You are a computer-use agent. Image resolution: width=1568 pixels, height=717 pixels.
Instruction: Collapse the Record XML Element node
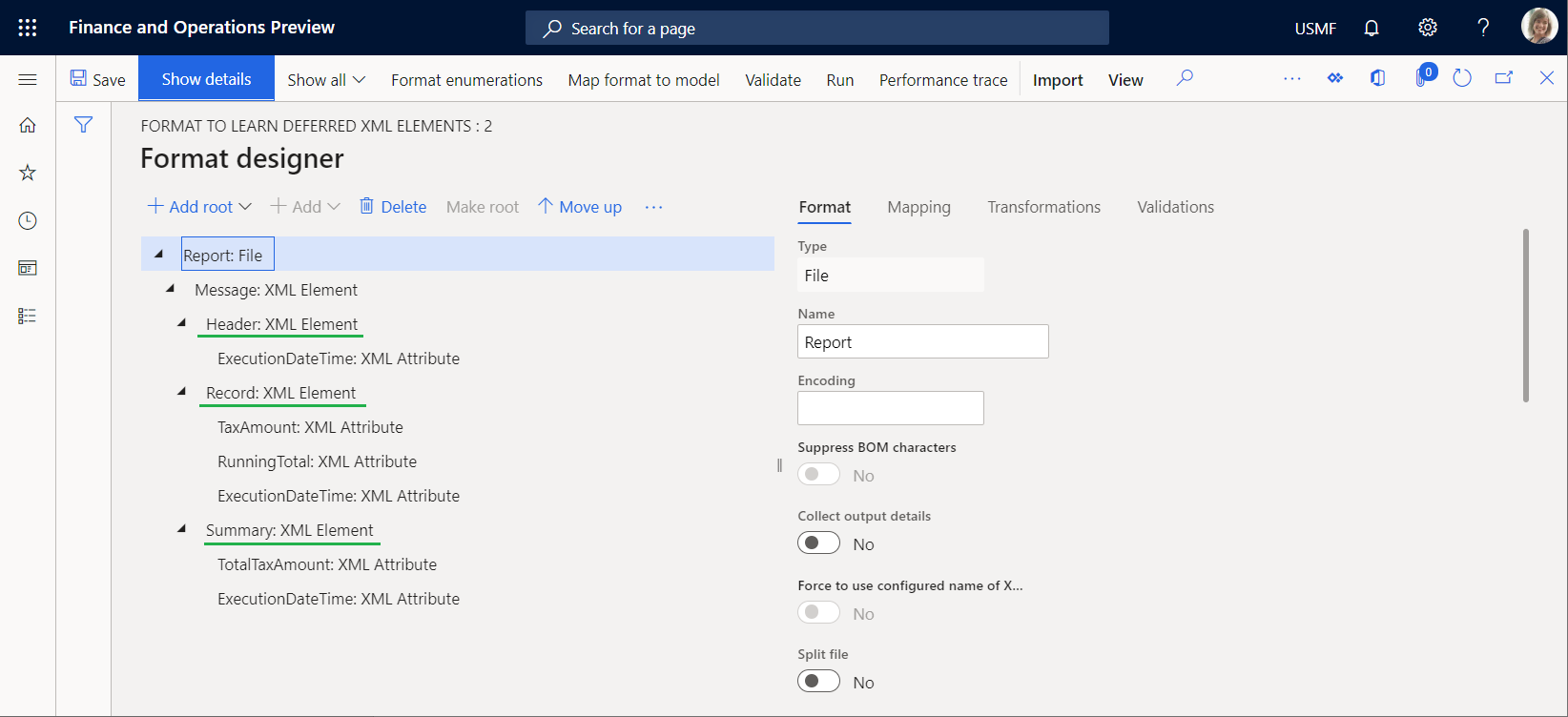181,392
